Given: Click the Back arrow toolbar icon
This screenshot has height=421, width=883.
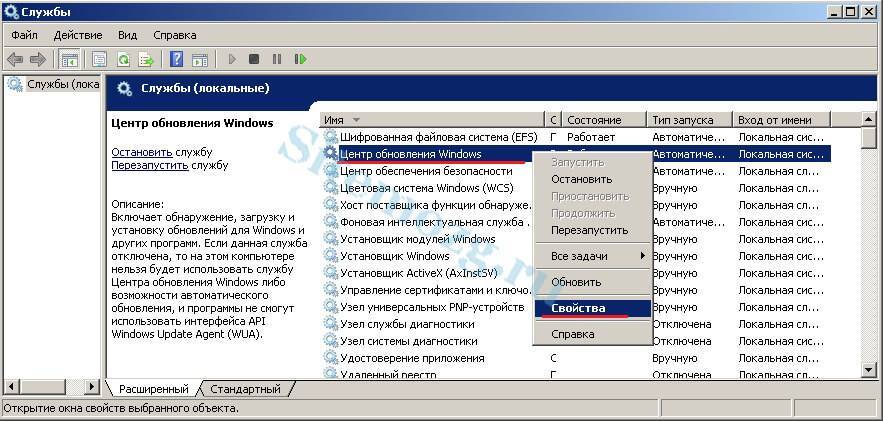Looking at the screenshot, I should 15,60.
